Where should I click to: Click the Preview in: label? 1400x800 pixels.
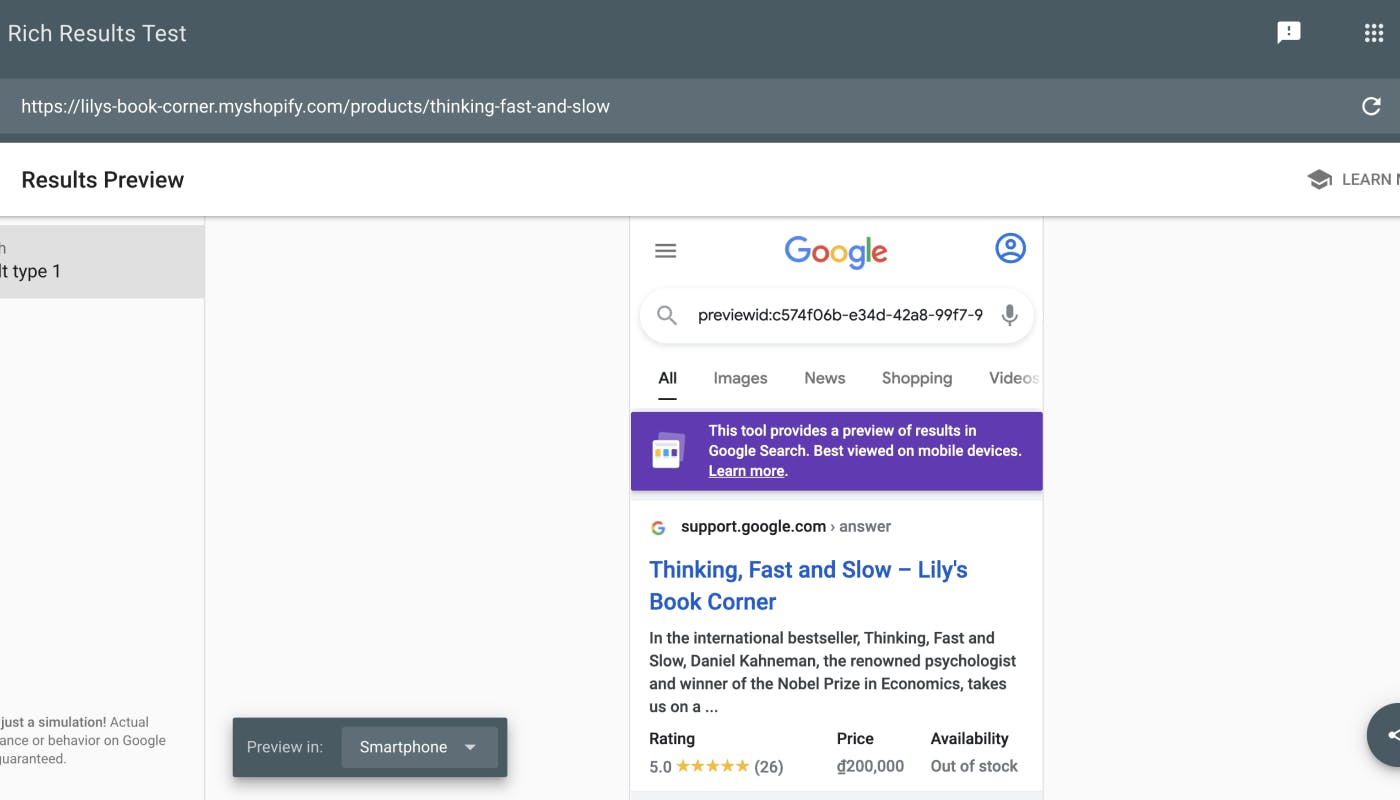pos(284,747)
